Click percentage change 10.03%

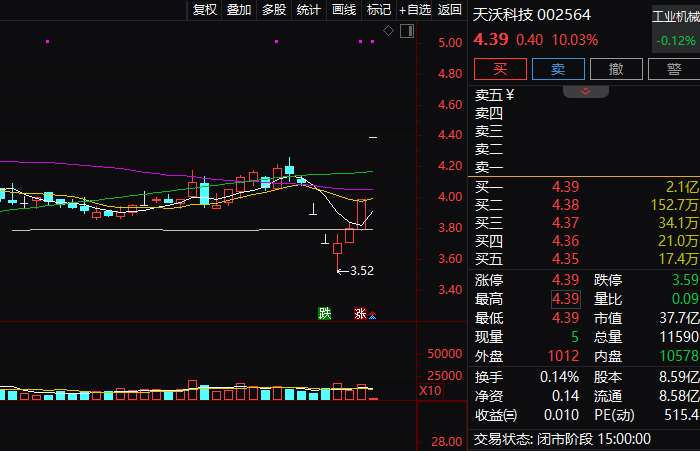point(575,40)
